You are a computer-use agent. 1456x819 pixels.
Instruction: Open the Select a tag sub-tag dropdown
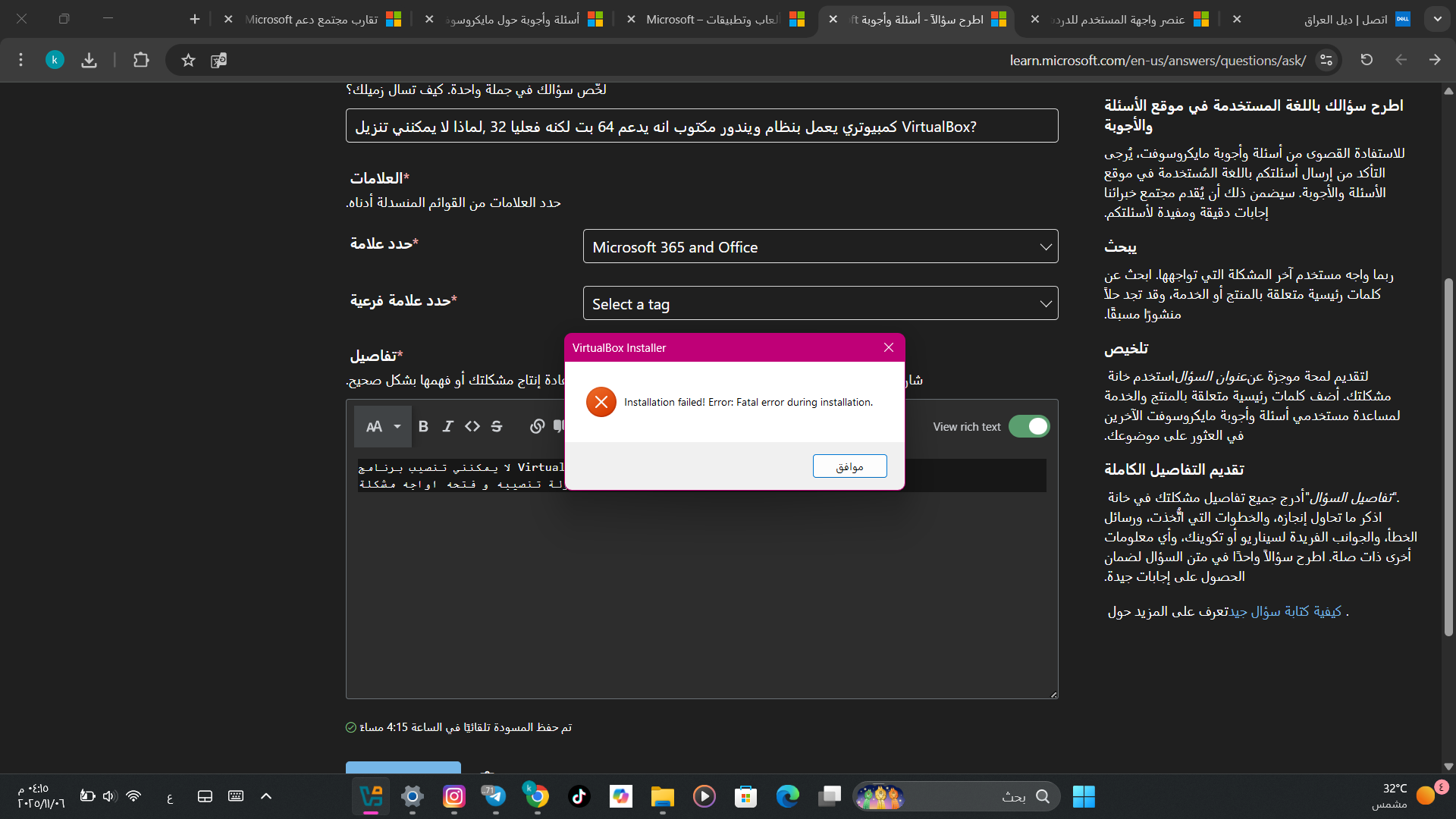click(x=821, y=303)
